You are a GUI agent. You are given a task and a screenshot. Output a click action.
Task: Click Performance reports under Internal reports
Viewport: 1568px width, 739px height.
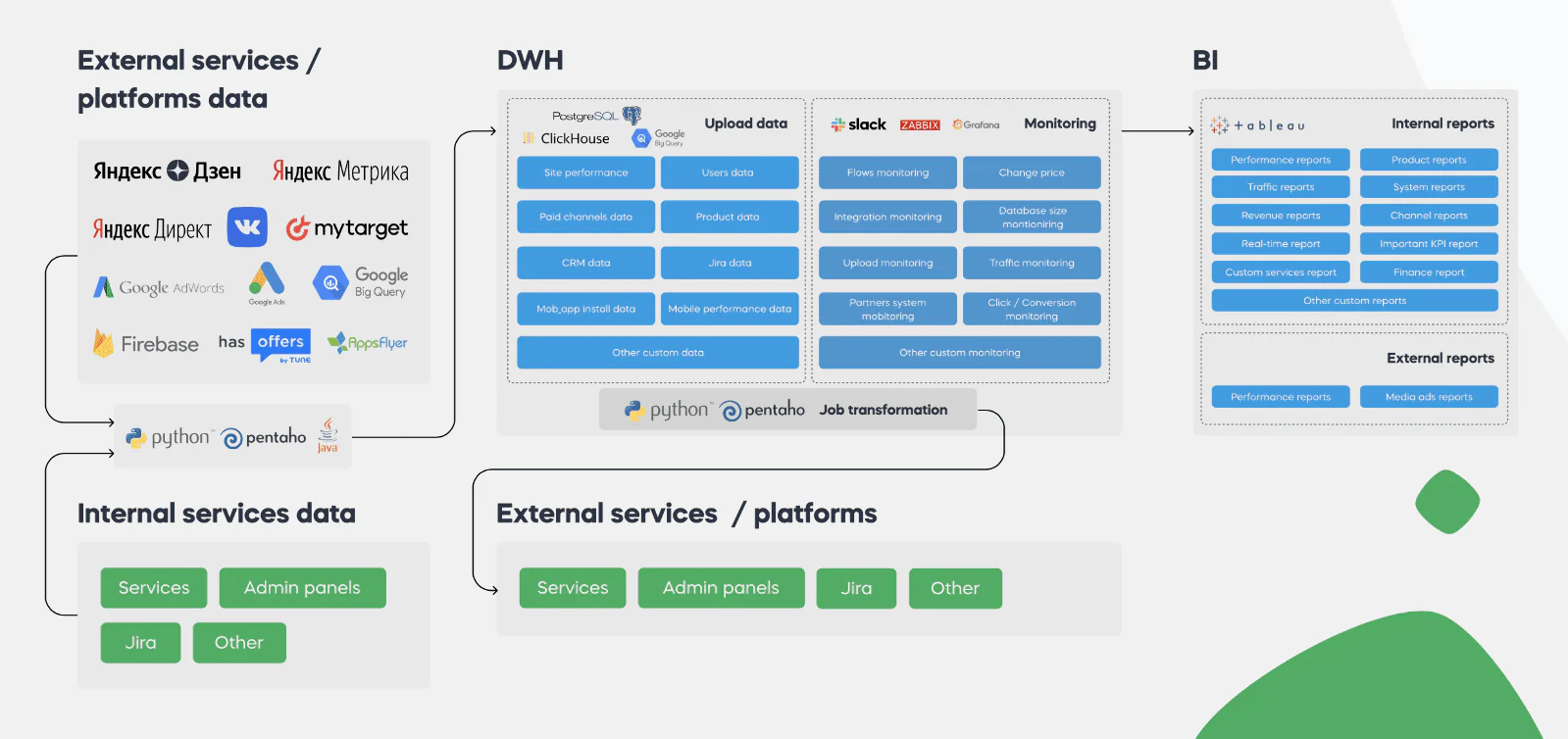pyautogui.click(x=1281, y=160)
